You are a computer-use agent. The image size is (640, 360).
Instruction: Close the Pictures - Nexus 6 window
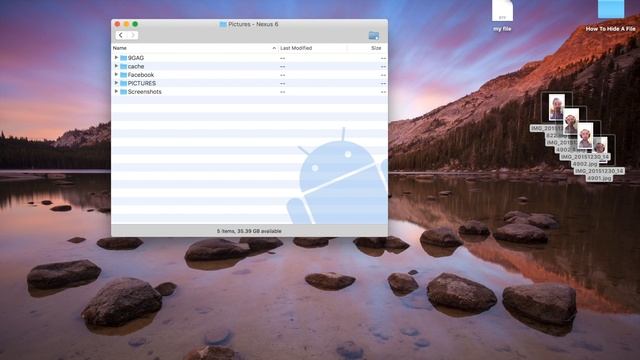point(118,24)
